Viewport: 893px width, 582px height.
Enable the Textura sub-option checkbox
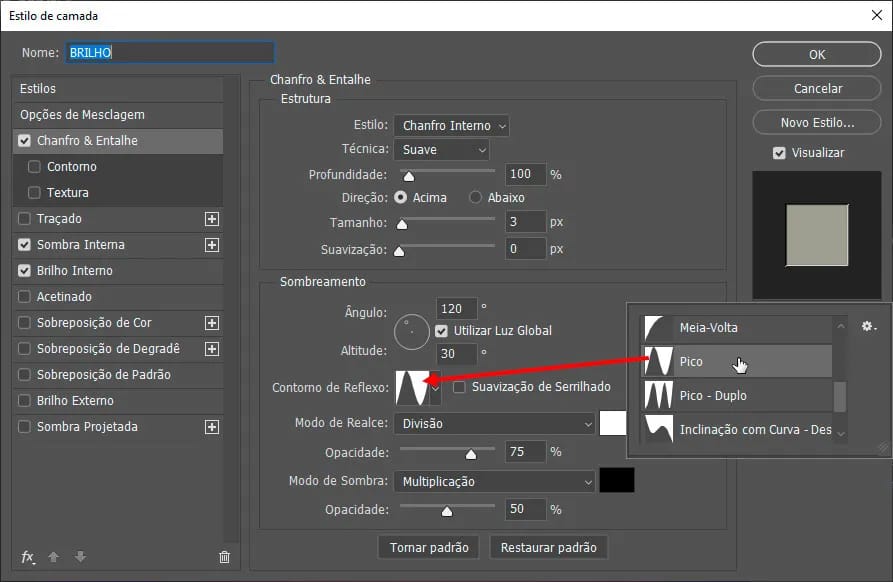pos(34,192)
